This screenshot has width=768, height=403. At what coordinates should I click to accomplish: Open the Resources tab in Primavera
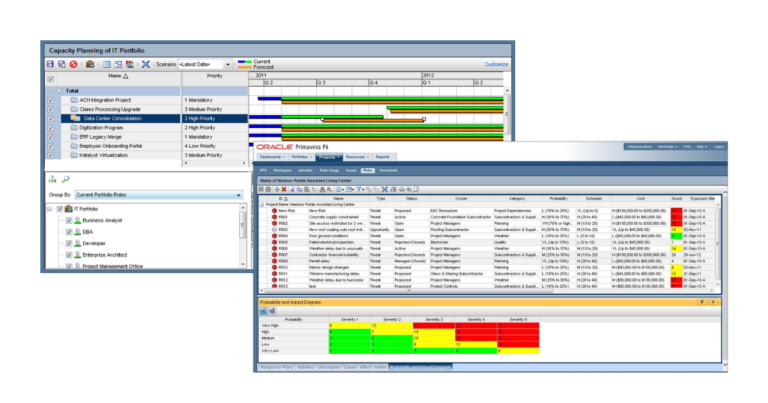coord(357,157)
